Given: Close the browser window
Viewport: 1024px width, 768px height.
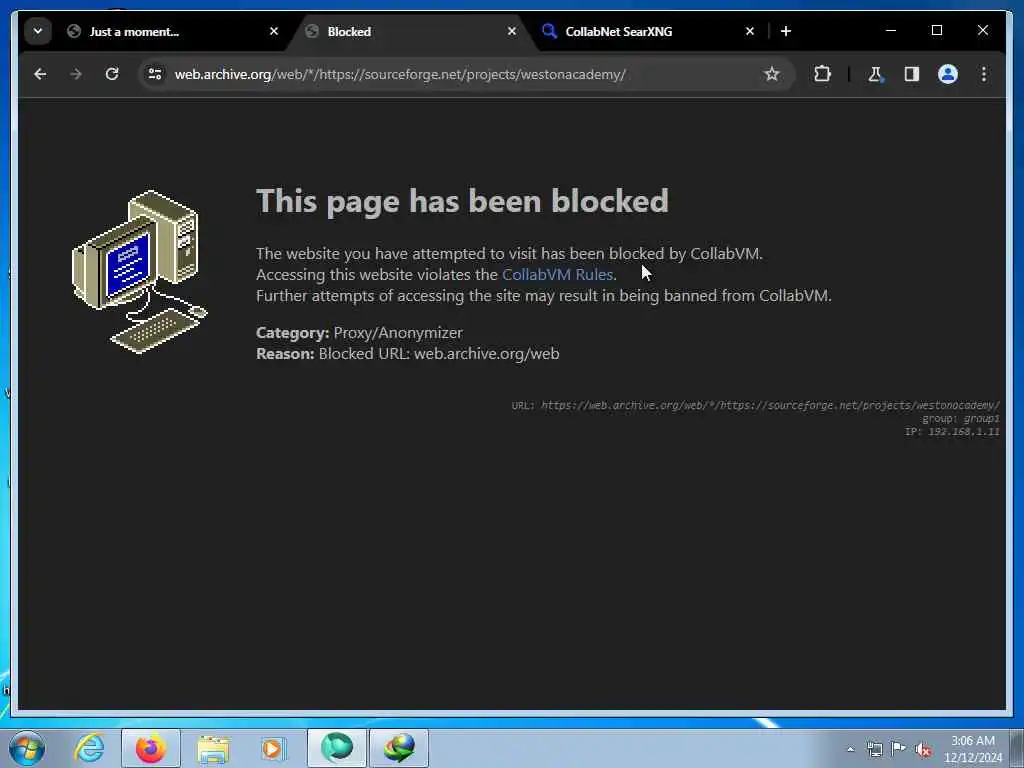Looking at the screenshot, I should [x=983, y=31].
